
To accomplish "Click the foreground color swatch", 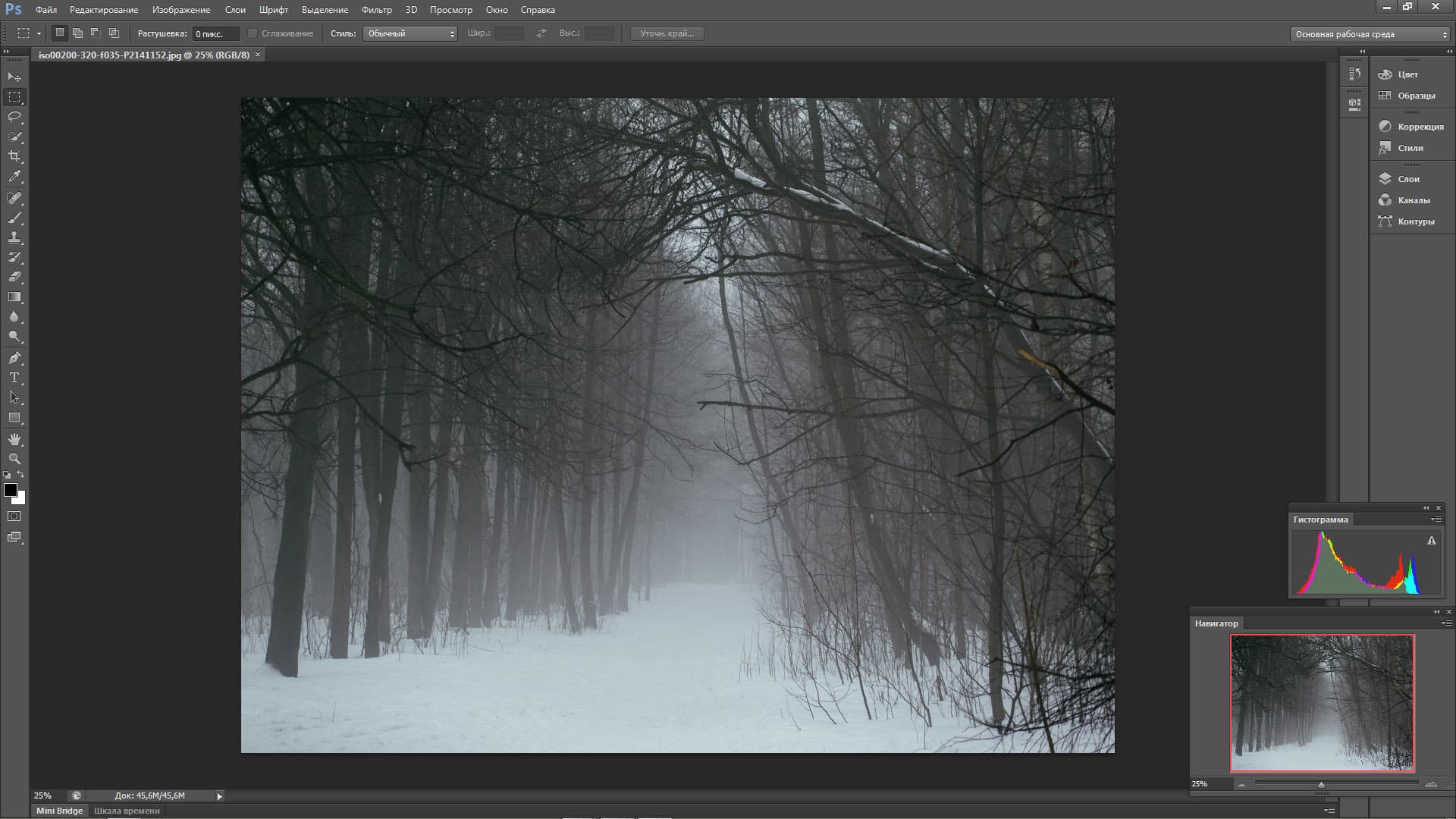I will pos(10,490).
